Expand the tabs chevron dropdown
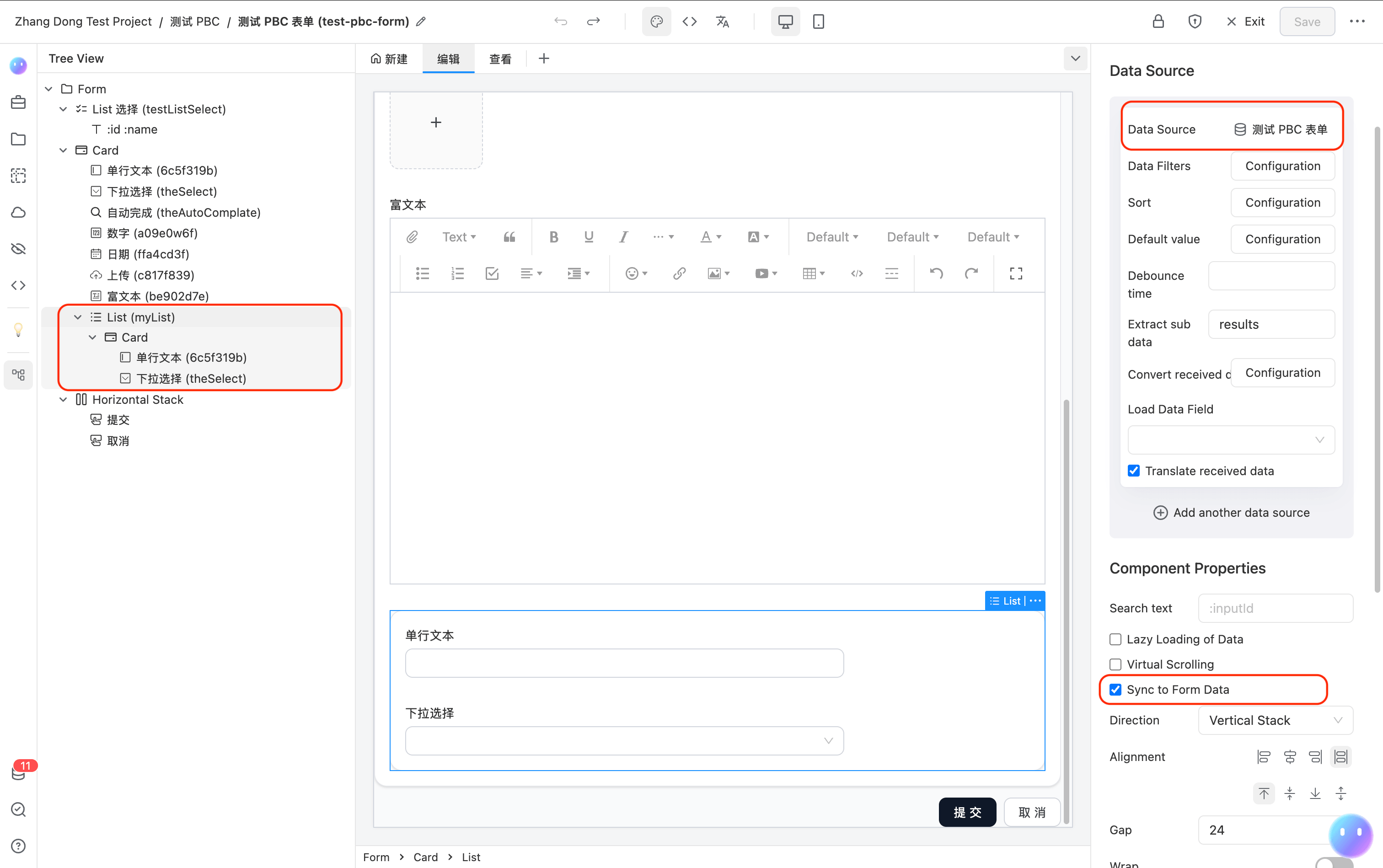Screen dimensions: 1383x868 coord(1075,59)
